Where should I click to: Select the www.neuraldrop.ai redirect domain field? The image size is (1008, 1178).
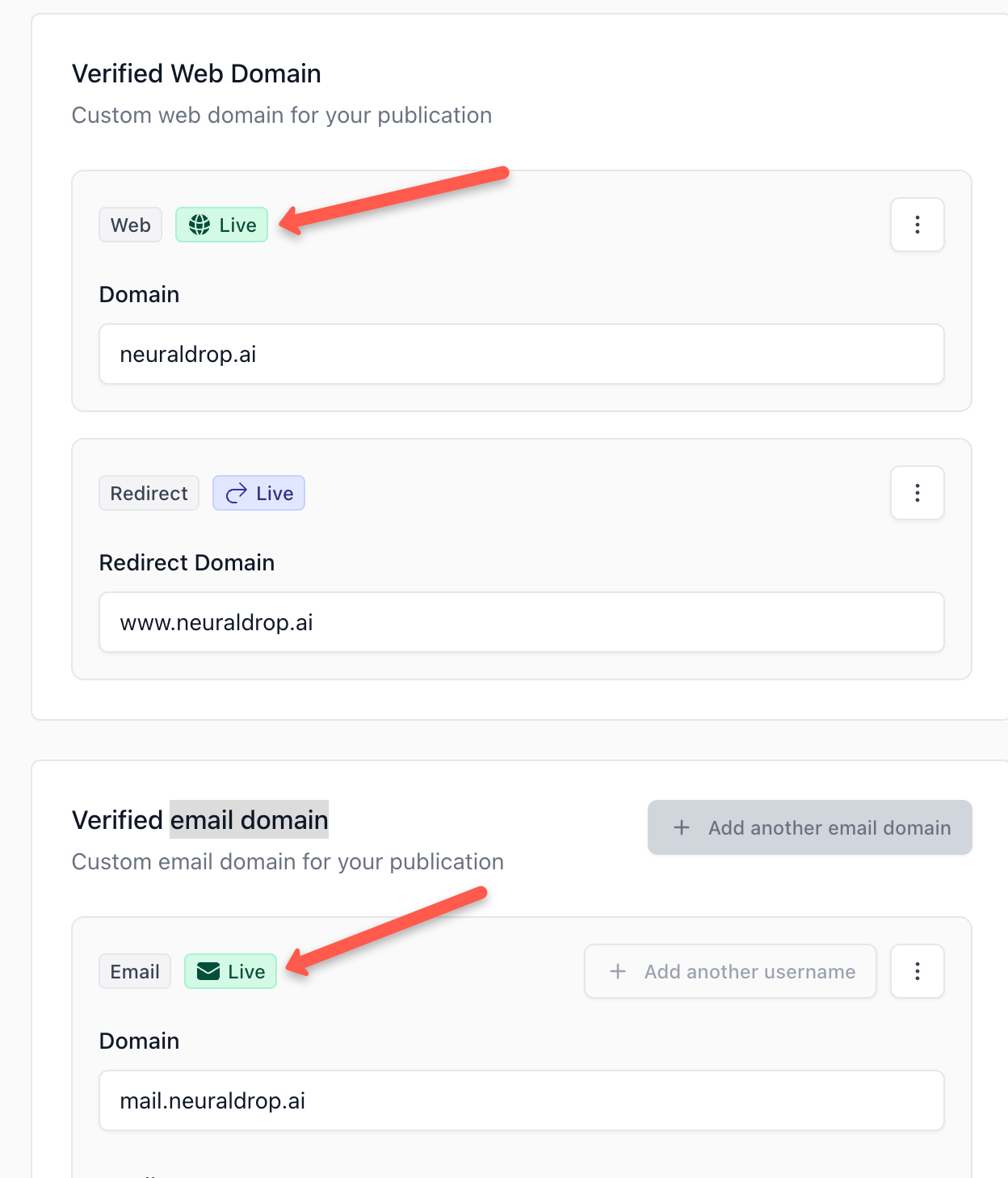point(521,621)
